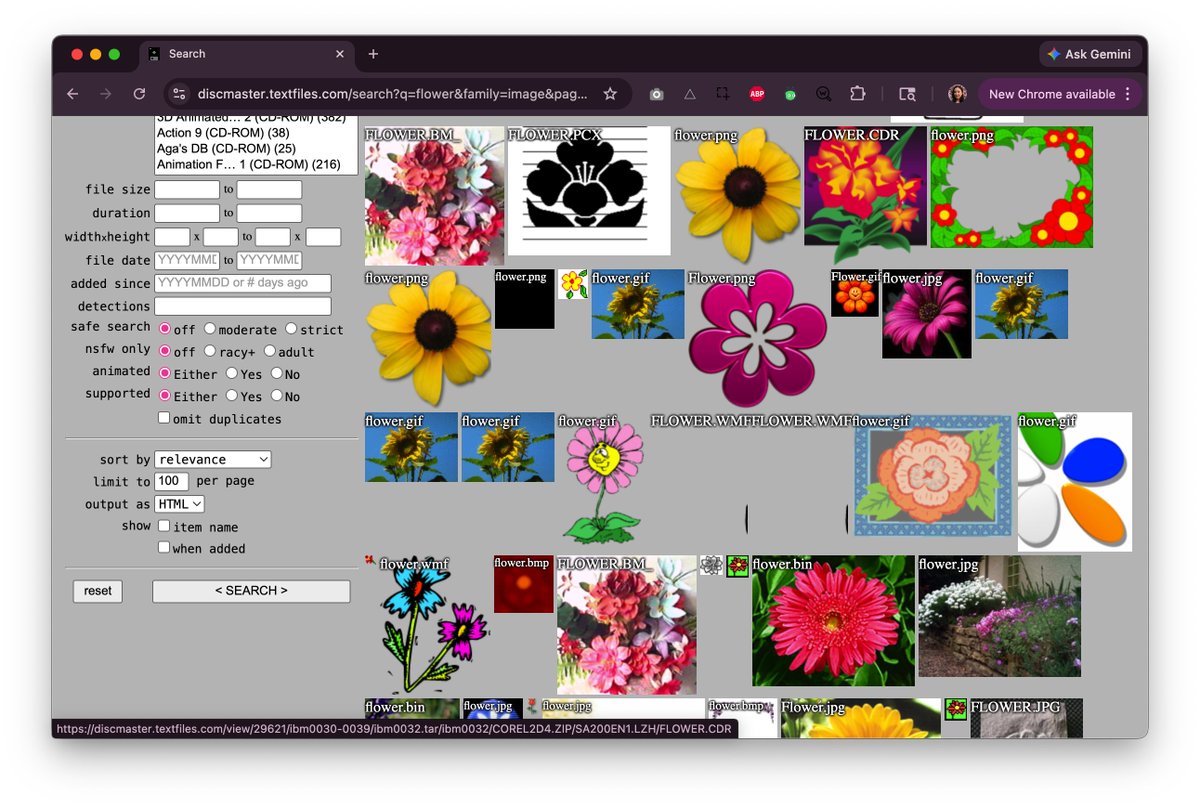This screenshot has height=807, width=1200.
Task: Choose No for animated
Action: pyautogui.click(x=276, y=373)
